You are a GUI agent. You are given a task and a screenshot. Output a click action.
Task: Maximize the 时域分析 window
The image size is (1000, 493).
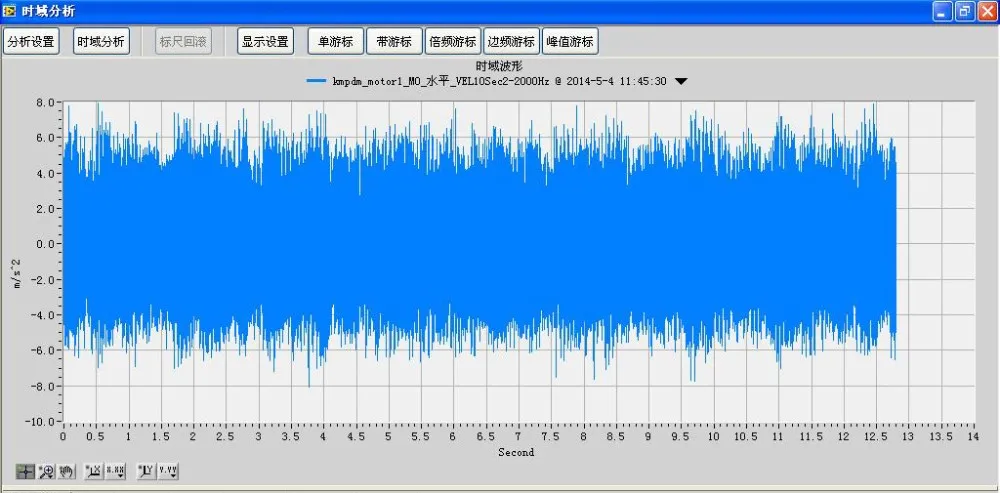tap(963, 11)
